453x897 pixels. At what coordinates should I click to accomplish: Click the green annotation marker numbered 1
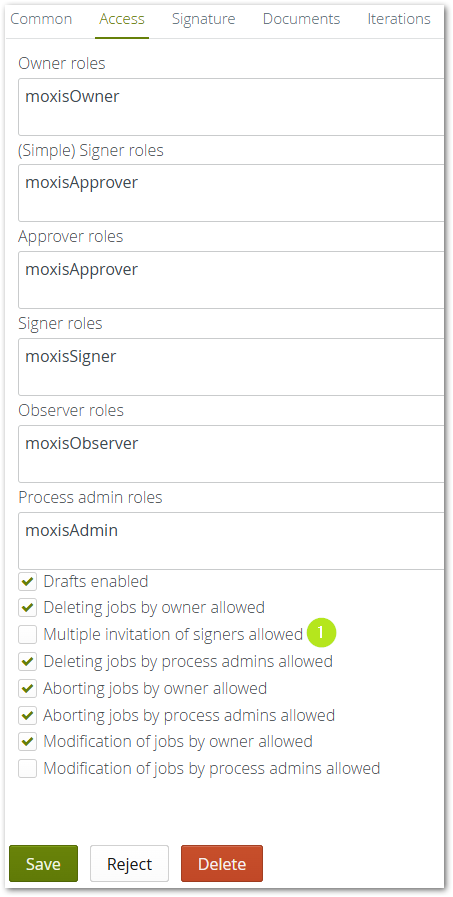click(321, 633)
